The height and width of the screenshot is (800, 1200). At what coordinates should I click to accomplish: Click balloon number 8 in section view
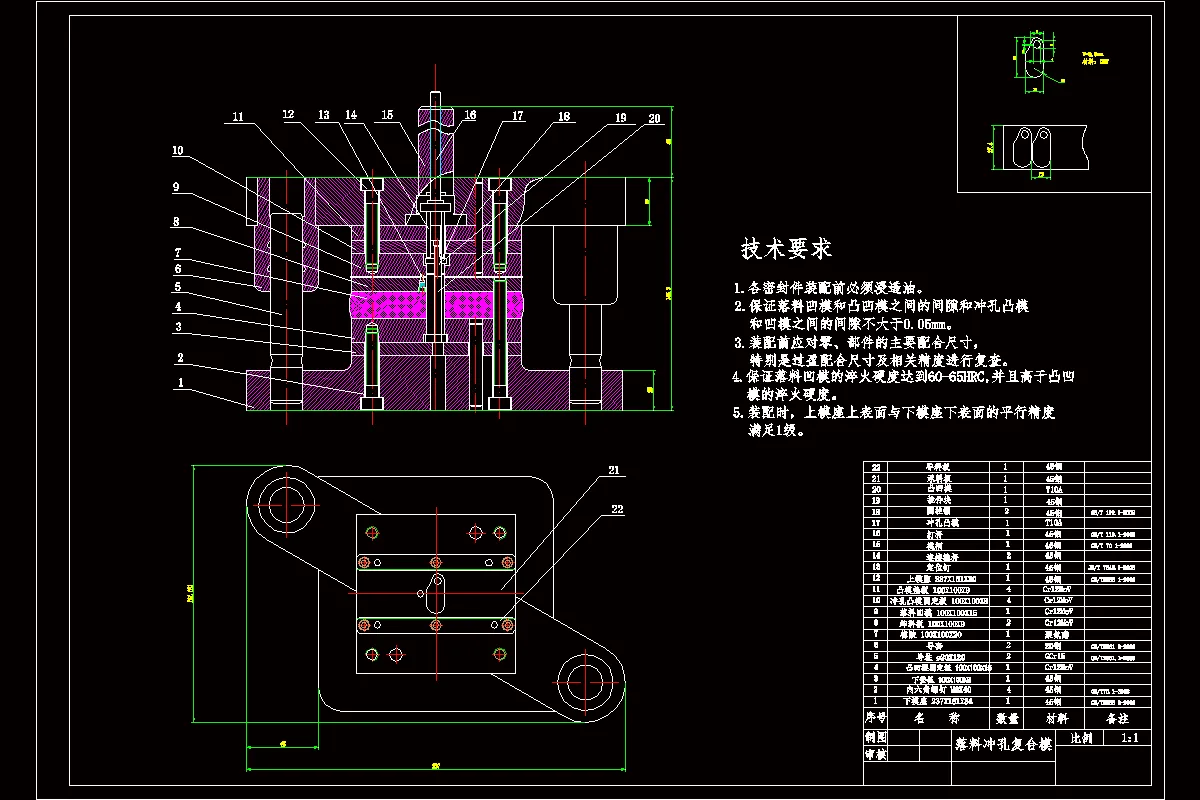(175, 221)
